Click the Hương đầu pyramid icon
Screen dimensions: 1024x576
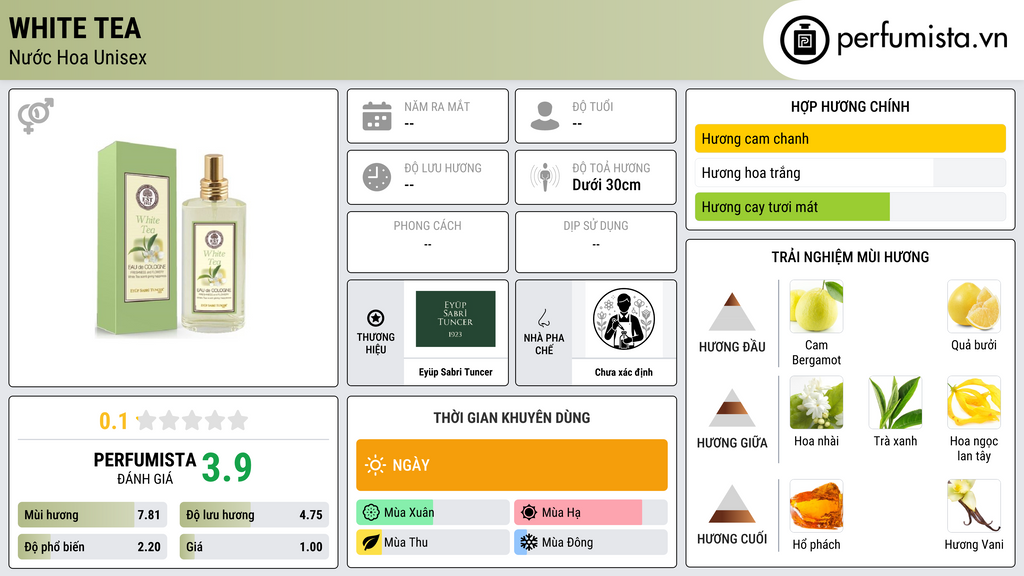pyautogui.click(x=732, y=312)
